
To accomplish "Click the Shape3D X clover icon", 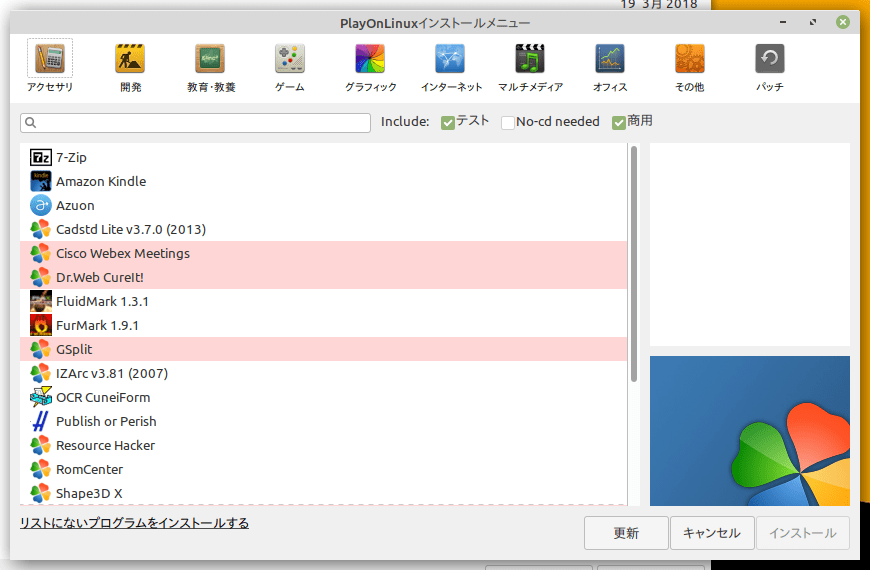I will pyautogui.click(x=41, y=493).
